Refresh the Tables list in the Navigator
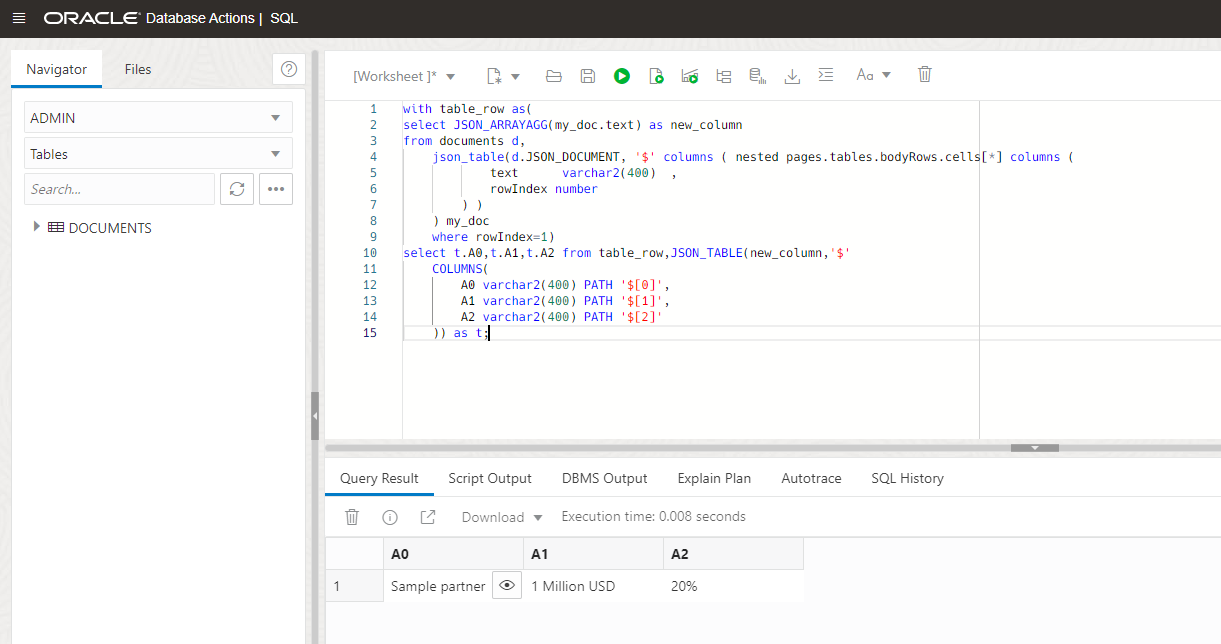The width and height of the screenshot is (1221, 644). (x=236, y=188)
